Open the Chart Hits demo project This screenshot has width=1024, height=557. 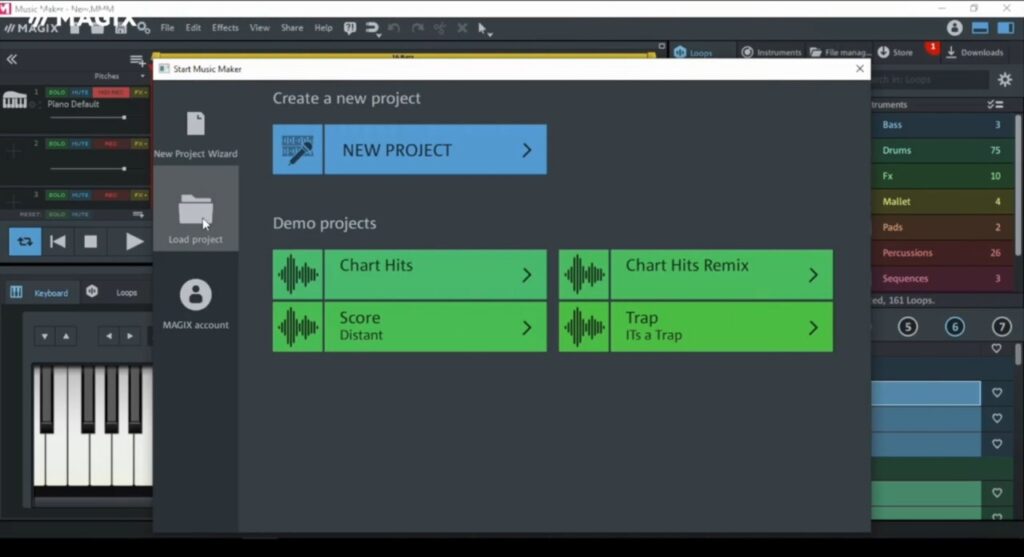click(409, 274)
